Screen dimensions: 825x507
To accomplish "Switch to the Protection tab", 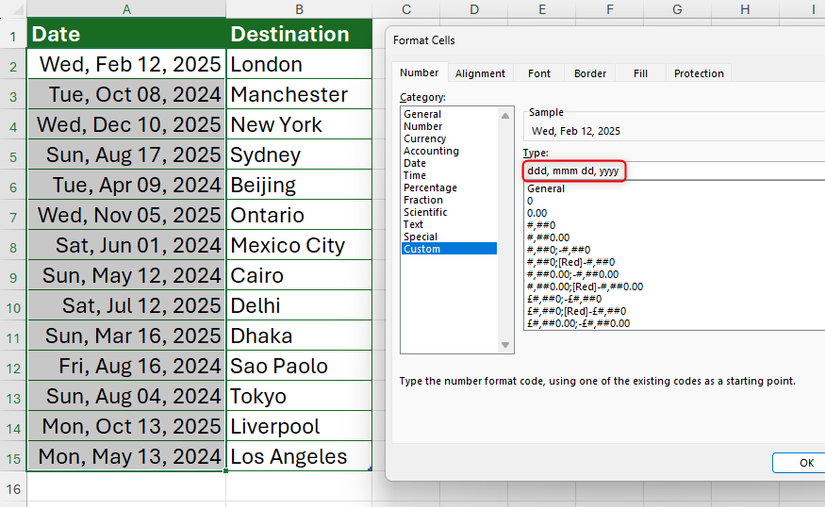I will pyautogui.click(x=699, y=73).
